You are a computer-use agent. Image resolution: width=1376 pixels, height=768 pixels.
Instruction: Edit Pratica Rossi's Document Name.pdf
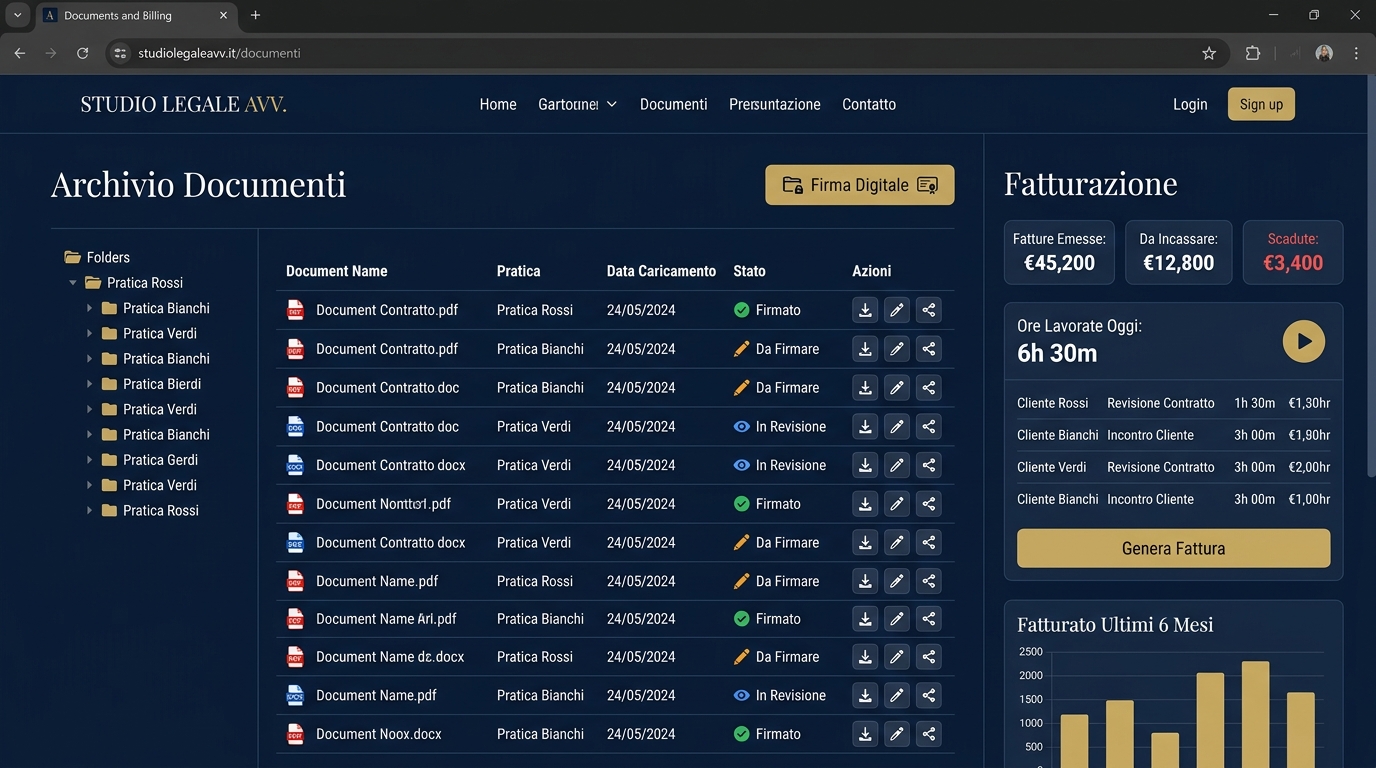click(x=897, y=581)
